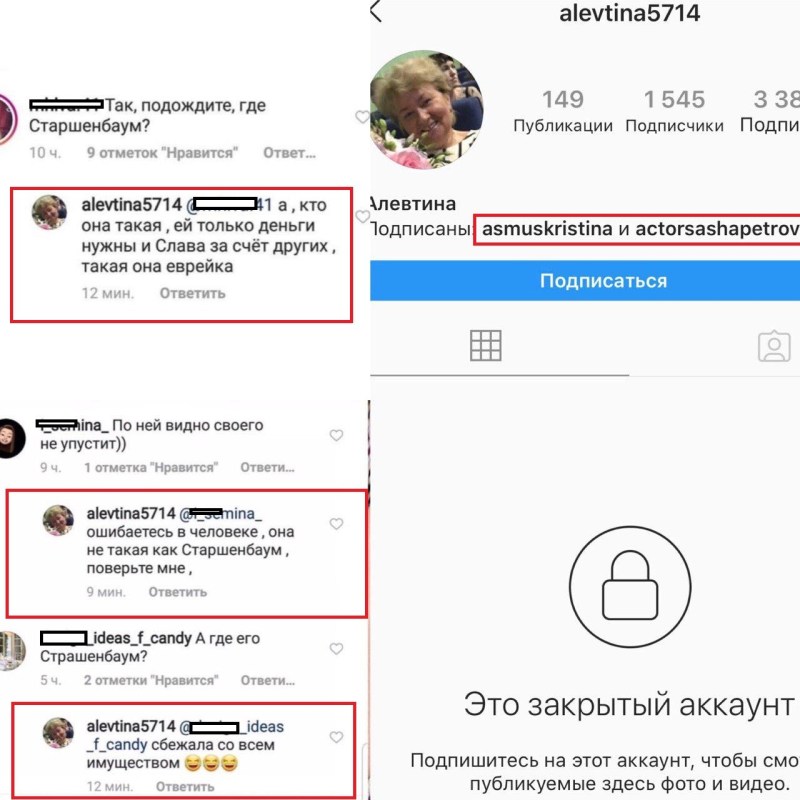This screenshot has width=800, height=800.
Task: Tap the padlock private account icon
Action: 630,587
